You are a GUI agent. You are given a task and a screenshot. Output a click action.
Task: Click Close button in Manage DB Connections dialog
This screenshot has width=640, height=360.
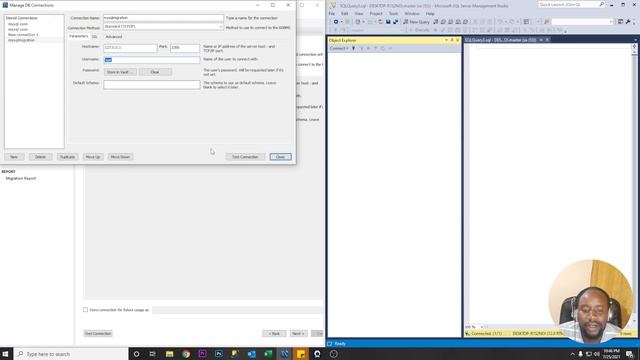[x=280, y=157]
